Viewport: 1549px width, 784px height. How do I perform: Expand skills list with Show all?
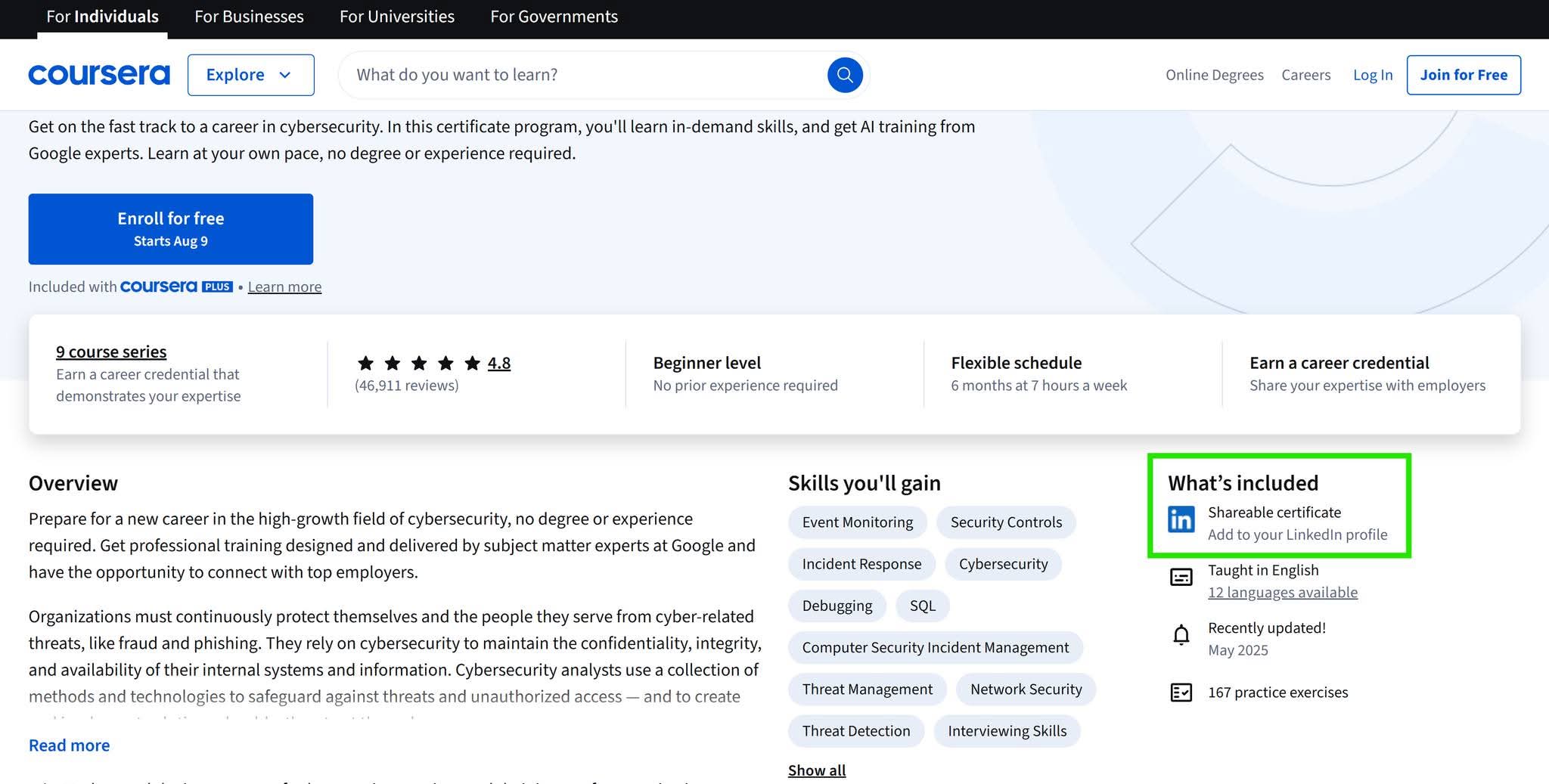coord(817,770)
